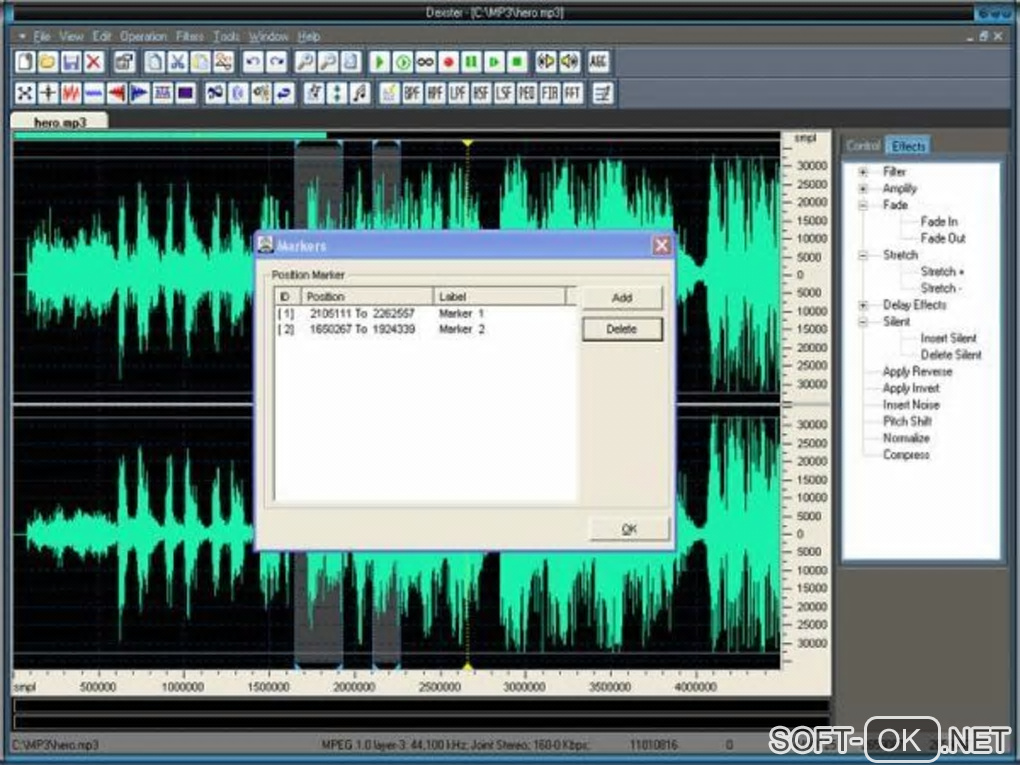The width and height of the screenshot is (1020, 765).
Task: Click the purple square toolbar icon
Action: (186, 94)
